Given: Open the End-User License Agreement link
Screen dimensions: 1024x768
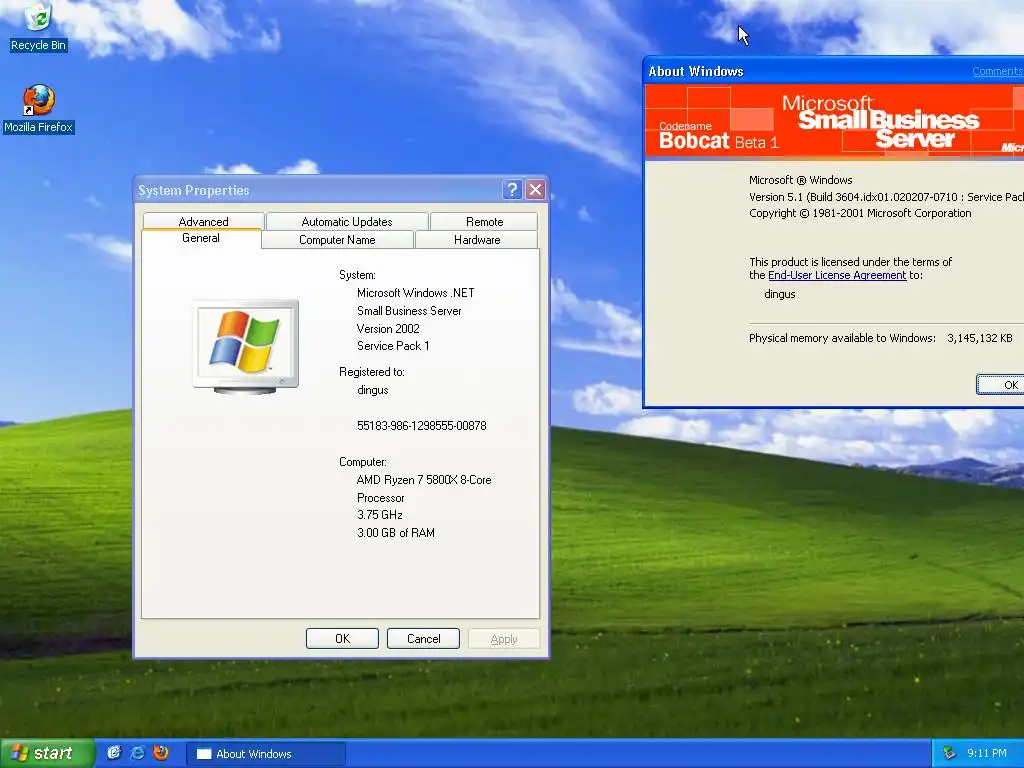Looking at the screenshot, I should coord(837,276).
